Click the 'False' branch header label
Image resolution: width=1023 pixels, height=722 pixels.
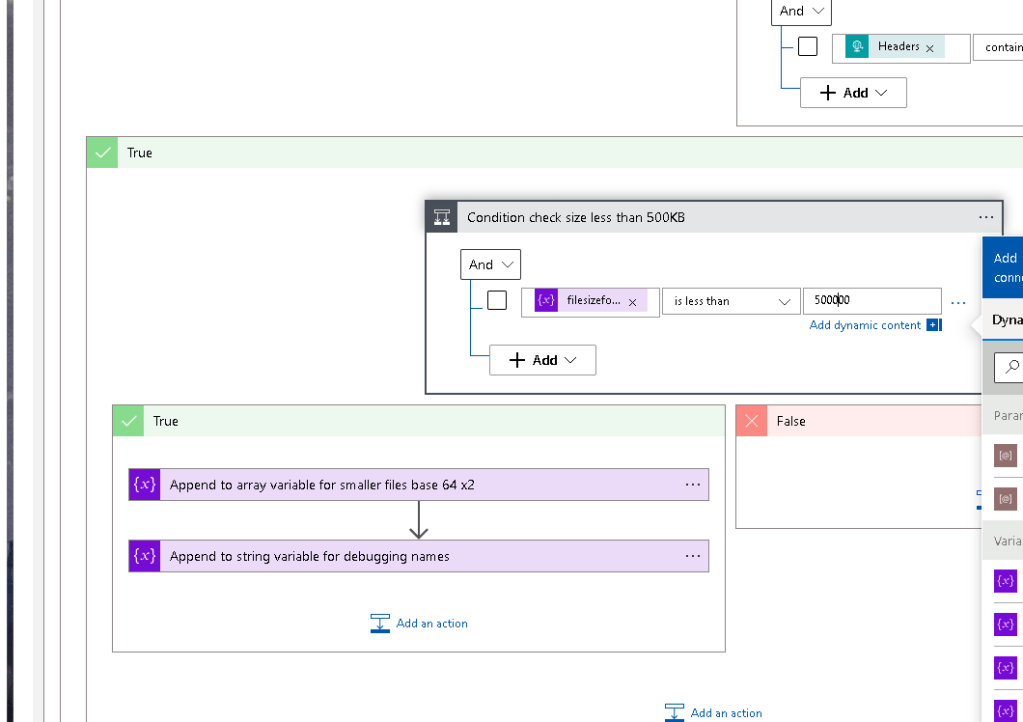(x=791, y=421)
